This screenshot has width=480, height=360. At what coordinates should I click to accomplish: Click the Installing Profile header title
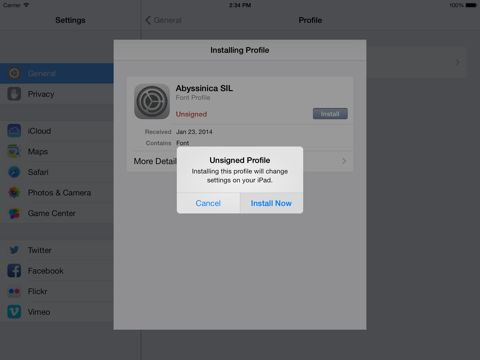point(240,50)
